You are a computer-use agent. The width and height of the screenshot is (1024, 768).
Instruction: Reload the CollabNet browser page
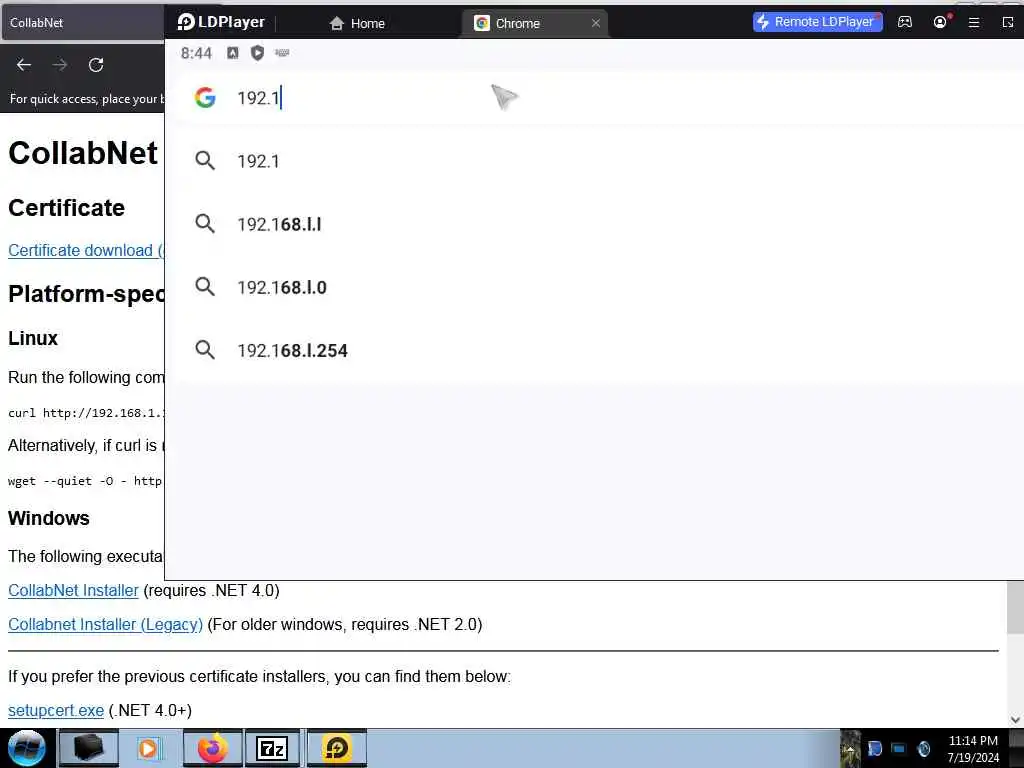point(96,65)
